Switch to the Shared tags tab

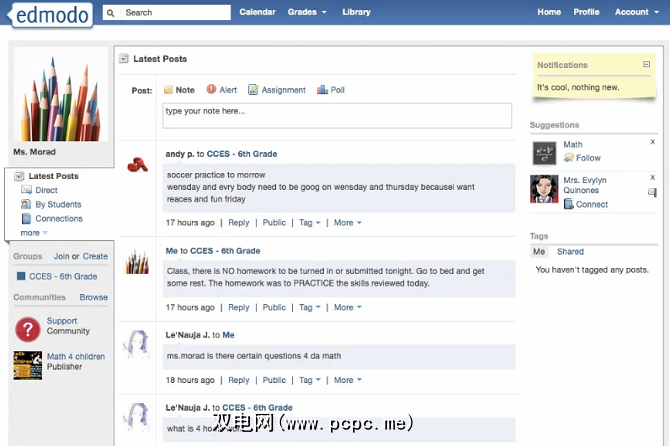[570, 252]
